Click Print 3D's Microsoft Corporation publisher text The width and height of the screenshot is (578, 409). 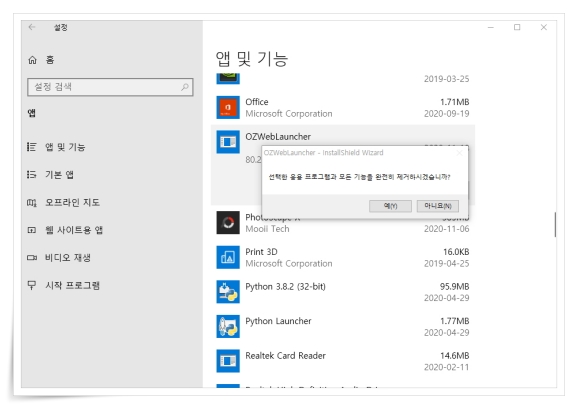[x=289, y=263]
